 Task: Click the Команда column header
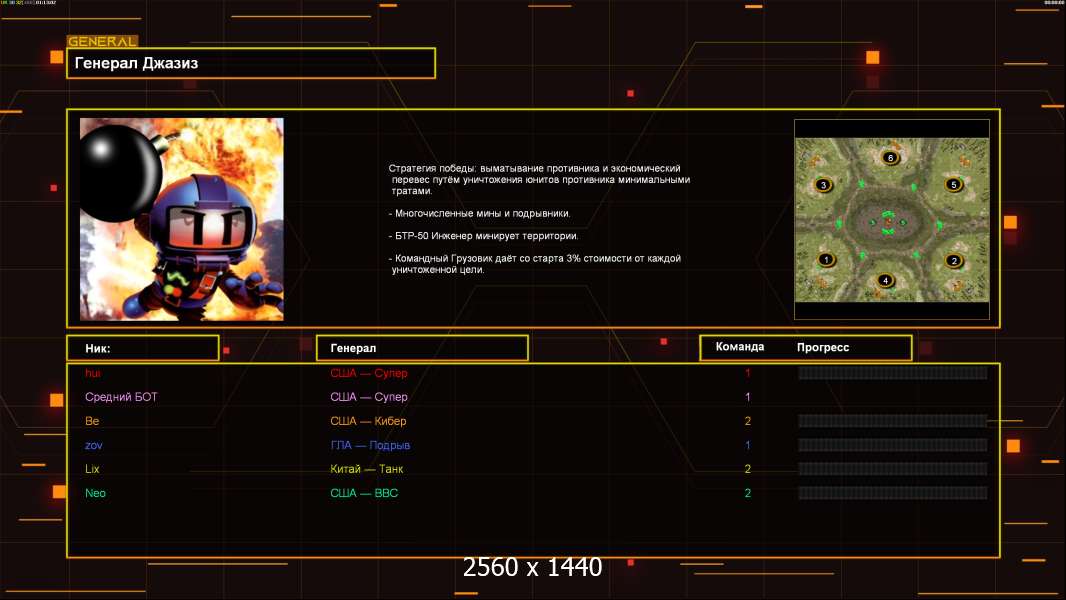[x=740, y=347]
